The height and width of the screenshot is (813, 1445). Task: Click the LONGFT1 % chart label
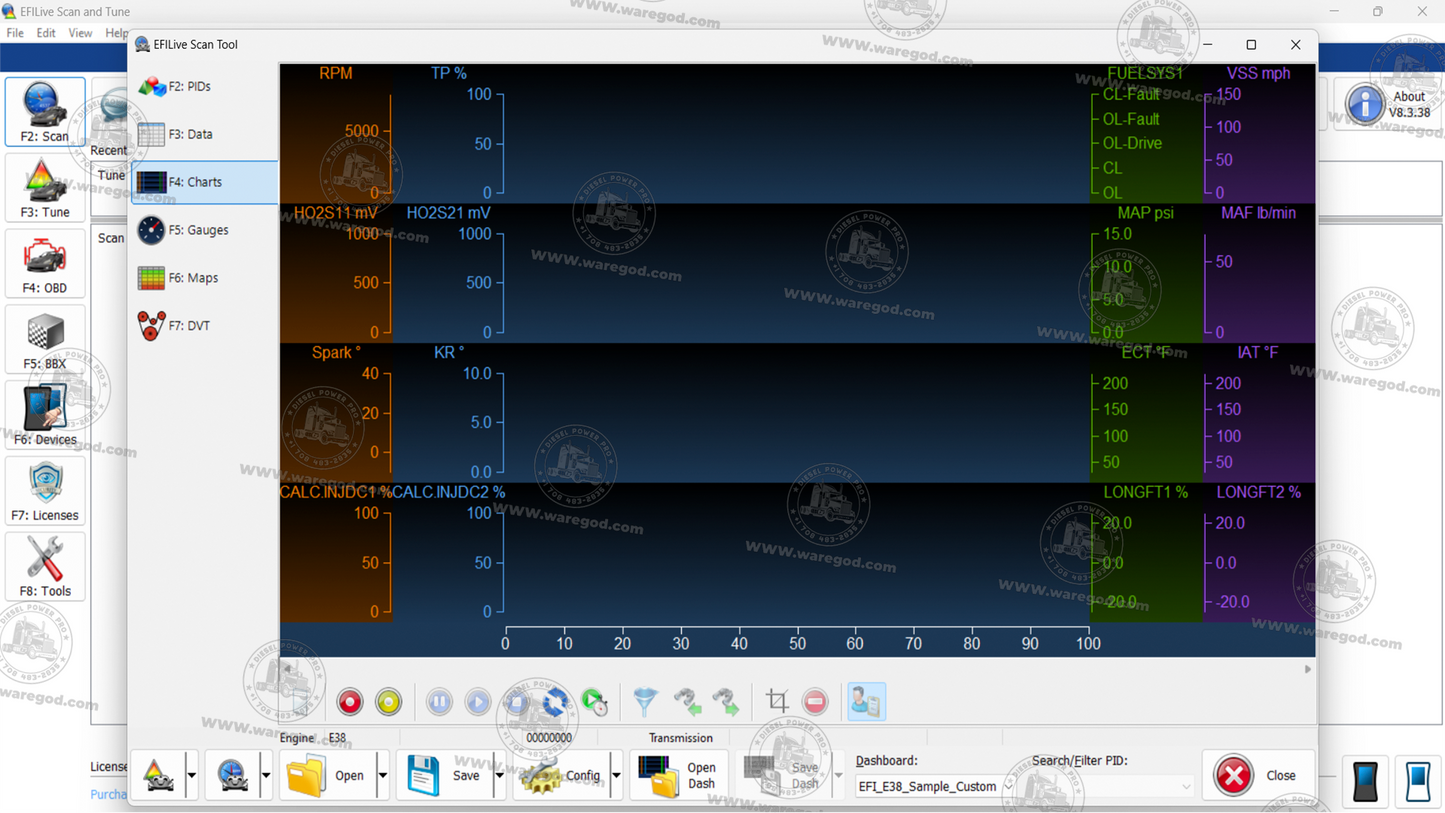[1146, 492]
